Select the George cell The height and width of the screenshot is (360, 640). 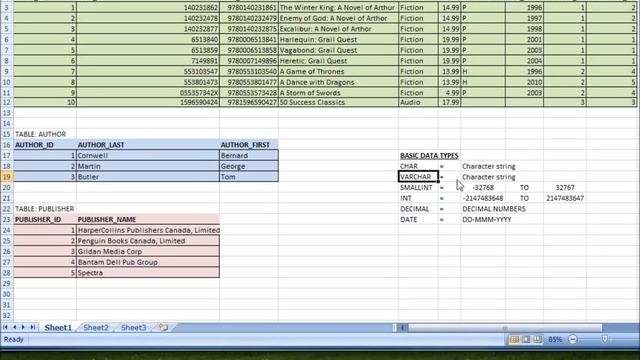pyautogui.click(x=249, y=166)
